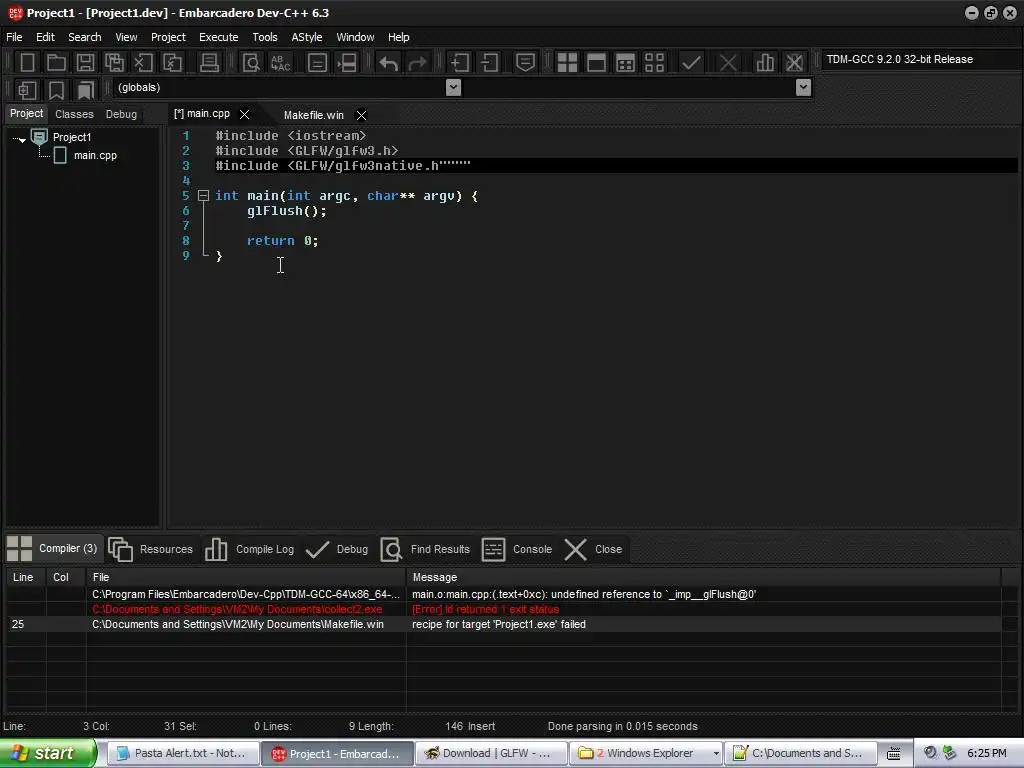
Task: Click the Goto Bookmark icon
Action: point(86,89)
